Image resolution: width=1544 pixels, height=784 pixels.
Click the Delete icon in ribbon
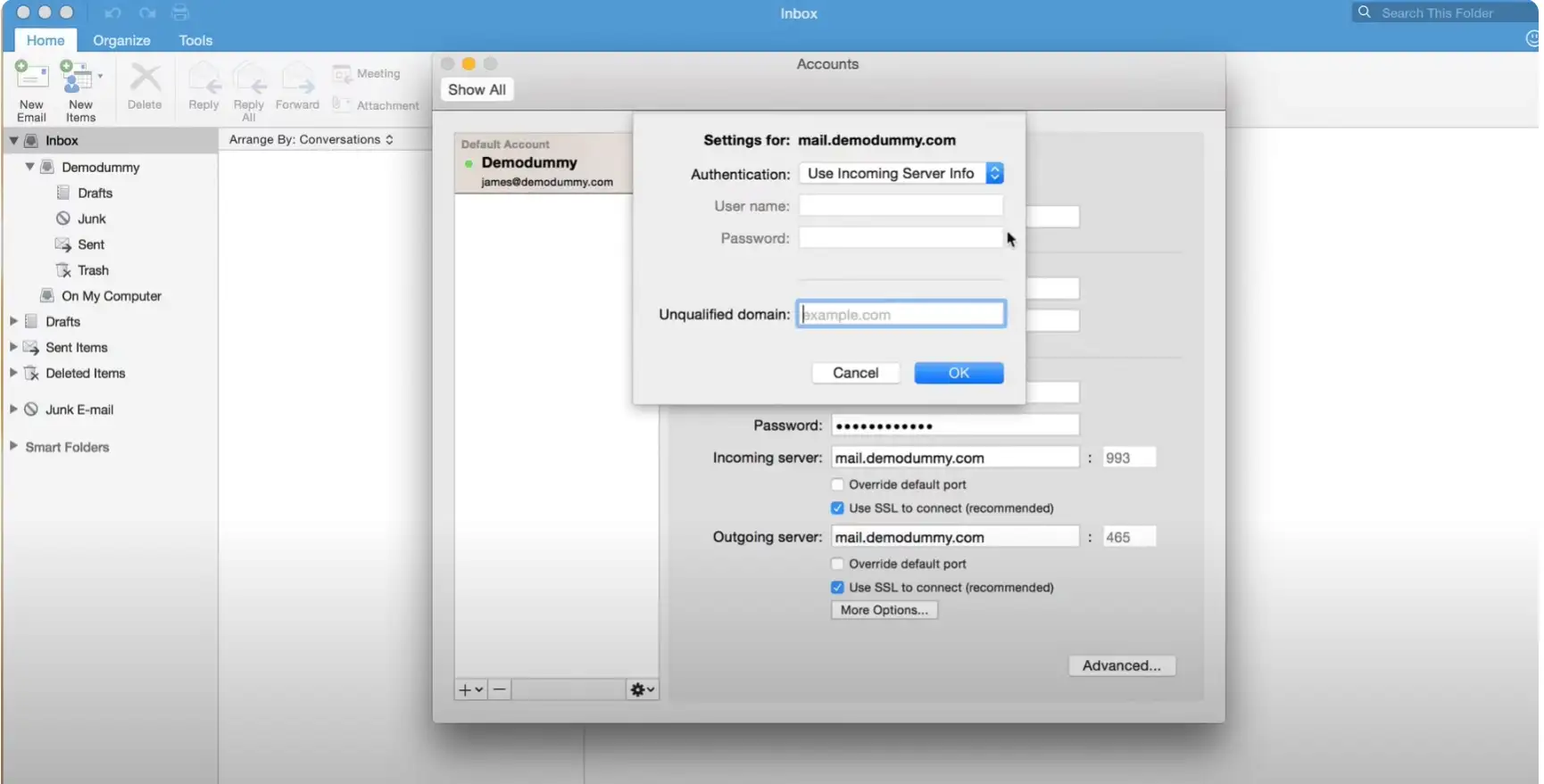[145, 82]
